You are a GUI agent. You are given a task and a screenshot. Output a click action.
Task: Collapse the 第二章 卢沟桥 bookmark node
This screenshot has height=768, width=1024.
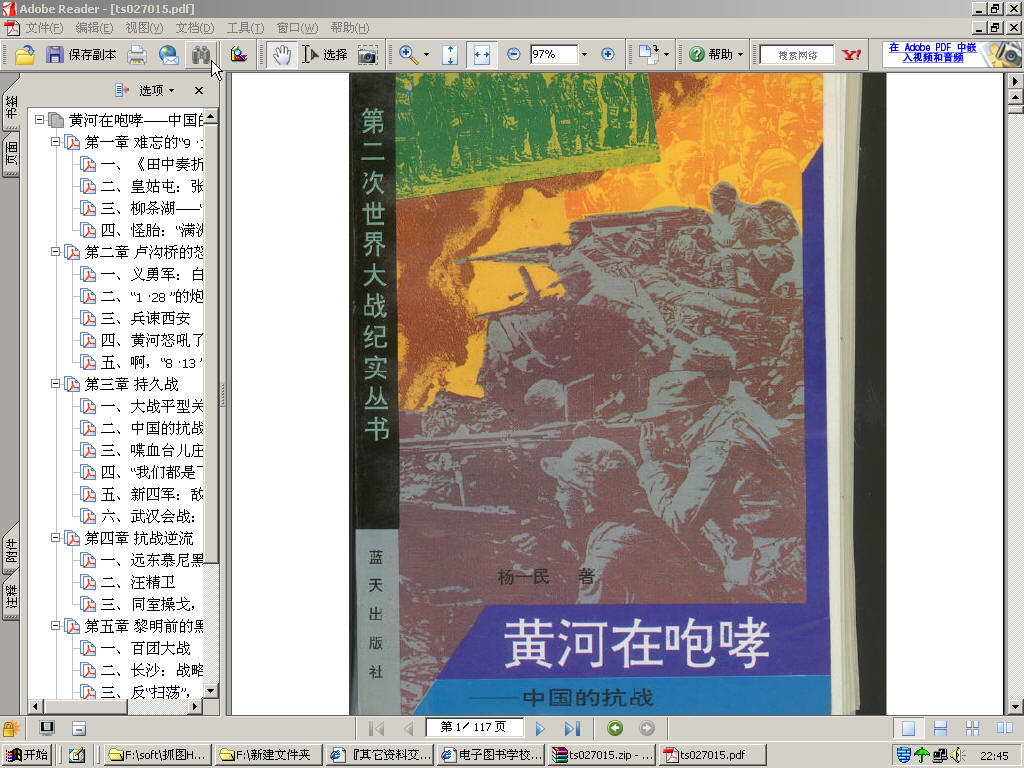56,251
